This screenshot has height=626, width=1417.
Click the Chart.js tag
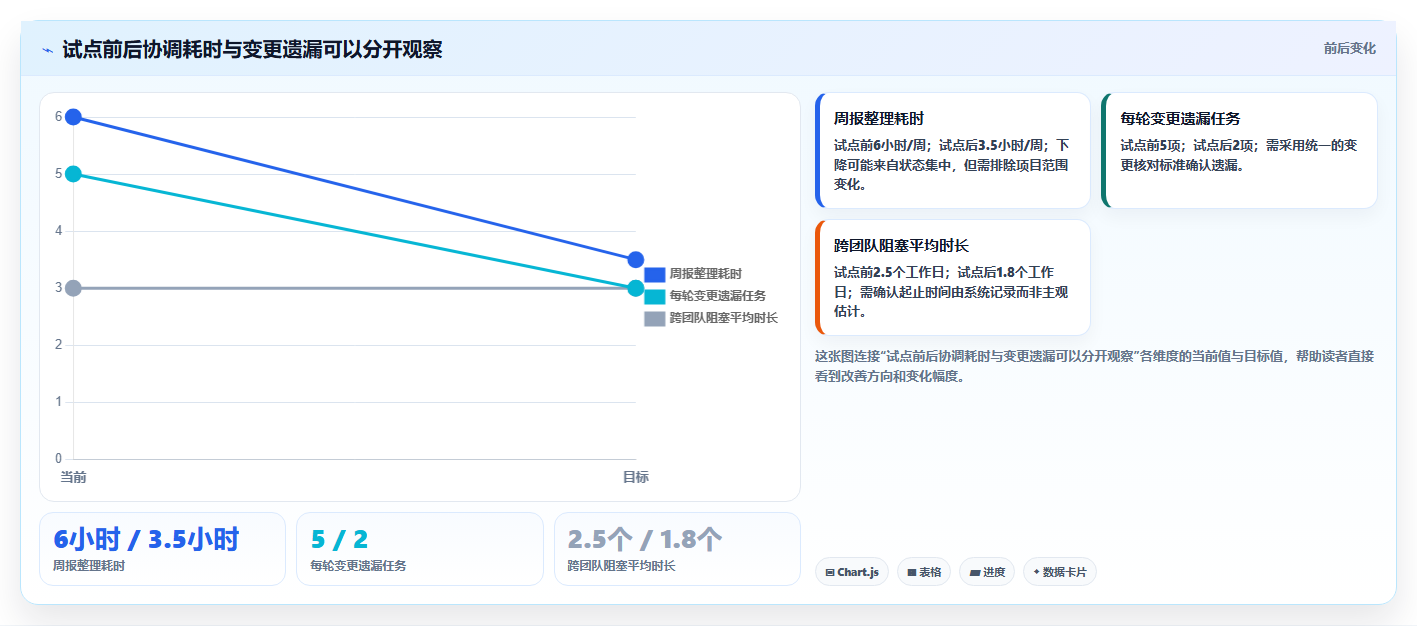[x=852, y=572]
